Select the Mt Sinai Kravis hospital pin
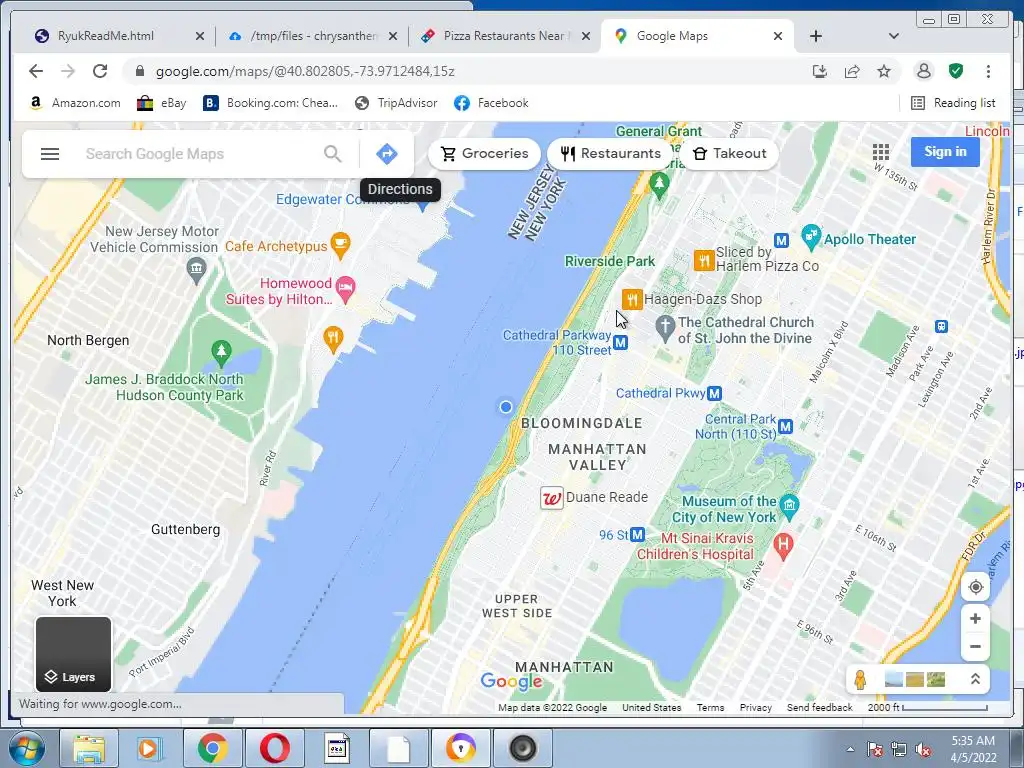 (x=783, y=545)
